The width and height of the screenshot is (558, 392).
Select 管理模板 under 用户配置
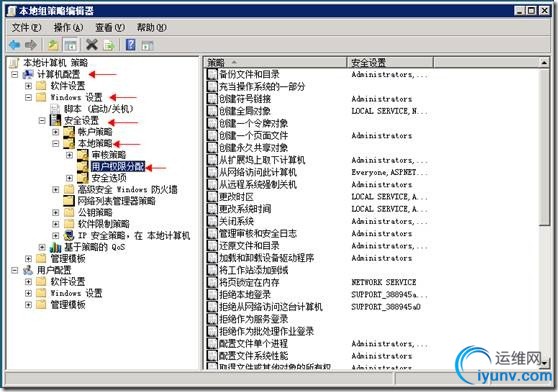(68, 304)
